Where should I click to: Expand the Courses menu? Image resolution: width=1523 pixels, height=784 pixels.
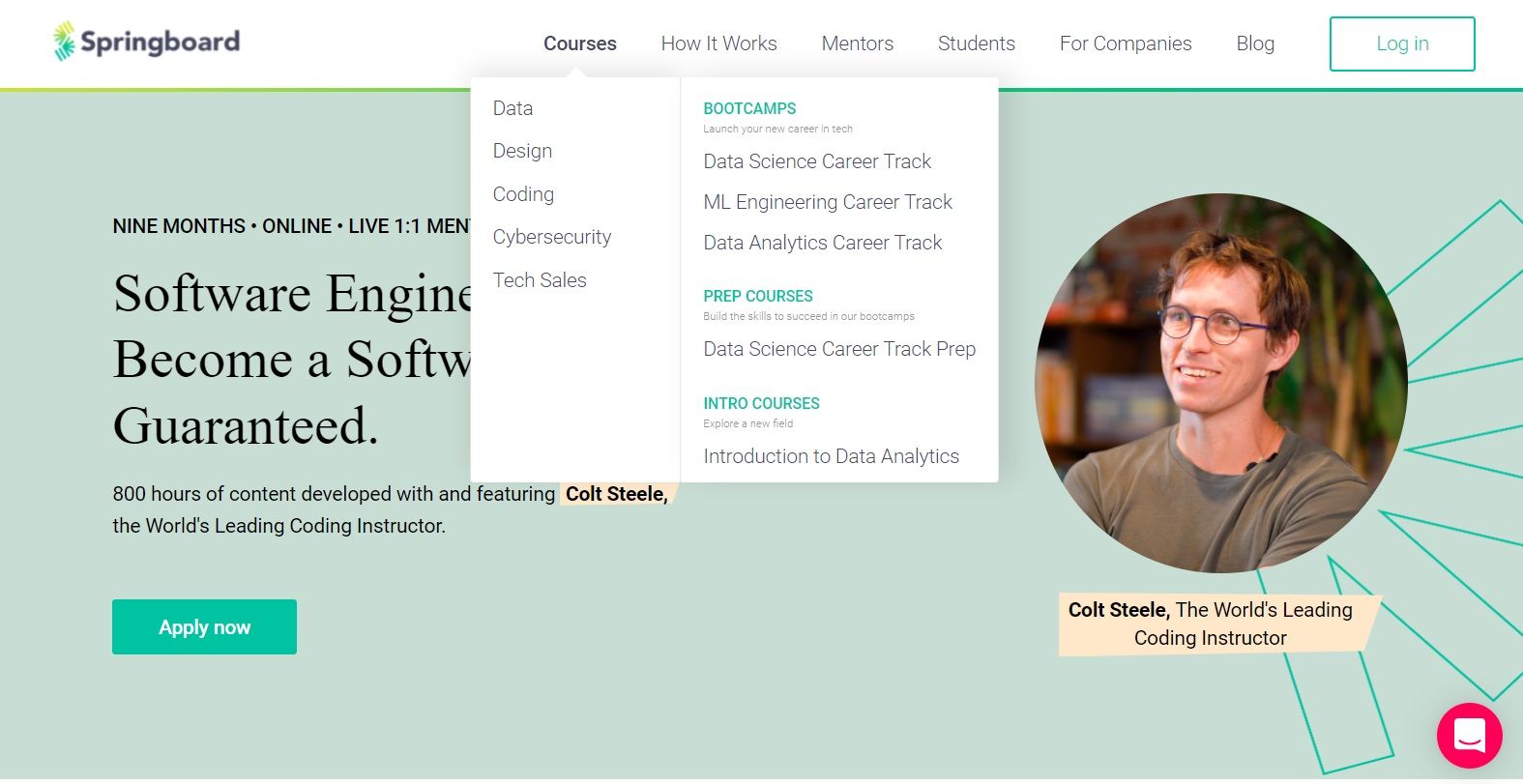click(579, 44)
